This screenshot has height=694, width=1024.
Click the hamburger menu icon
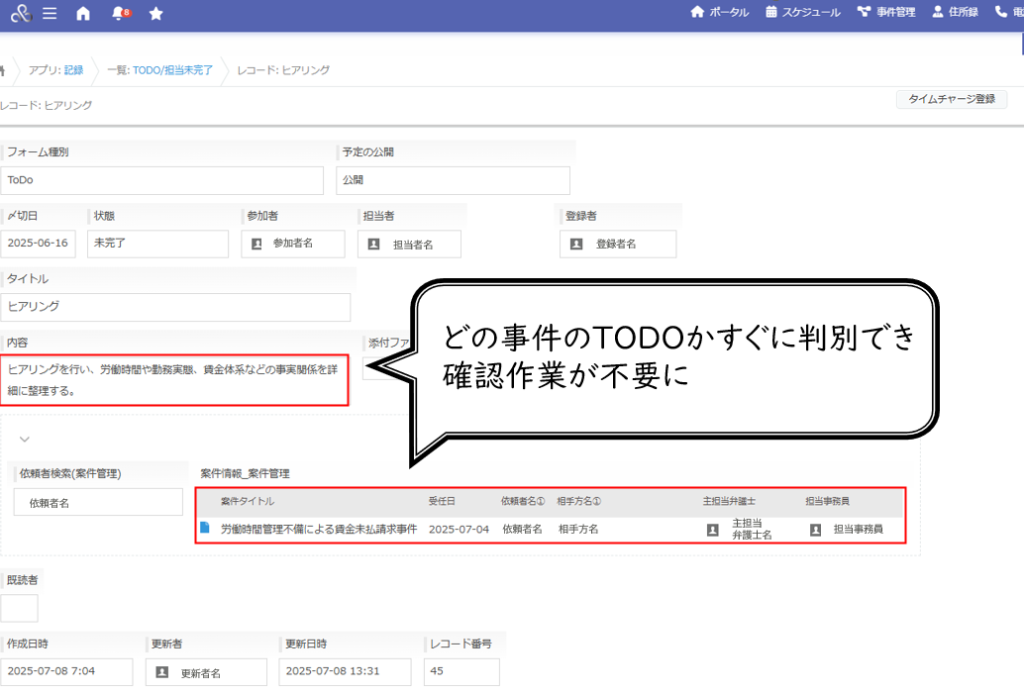point(50,14)
